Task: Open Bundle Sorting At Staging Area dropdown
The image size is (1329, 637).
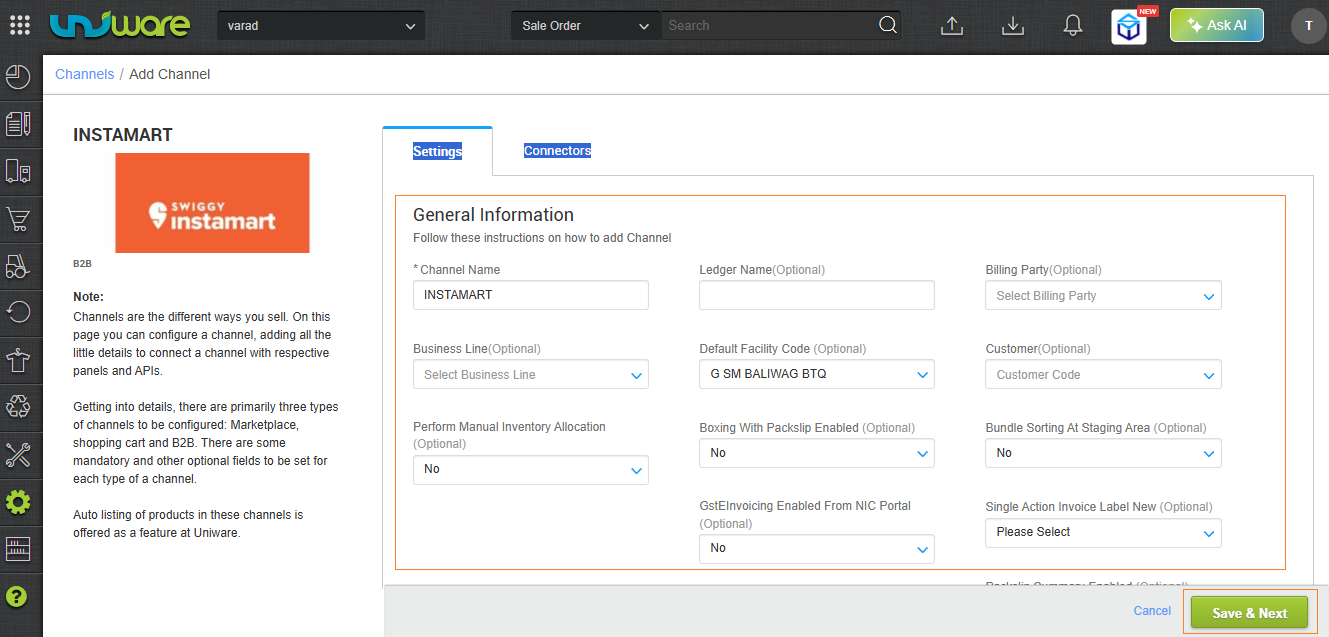Action: [x=1103, y=453]
